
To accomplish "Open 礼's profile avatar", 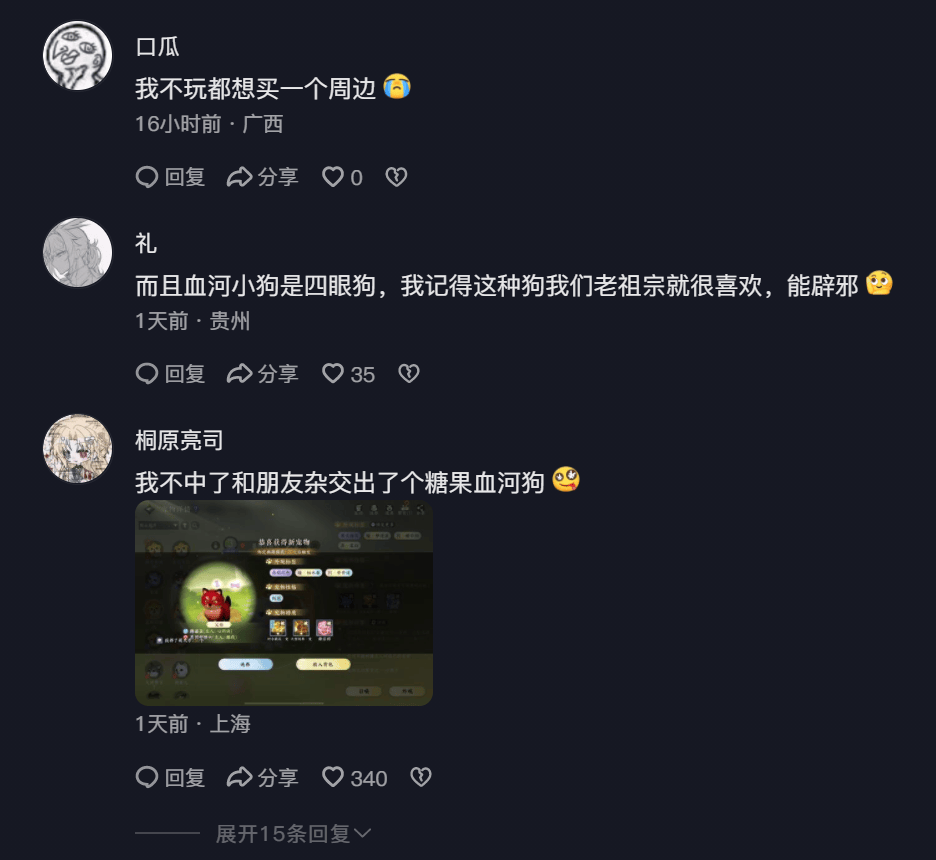I will pyautogui.click(x=78, y=252).
